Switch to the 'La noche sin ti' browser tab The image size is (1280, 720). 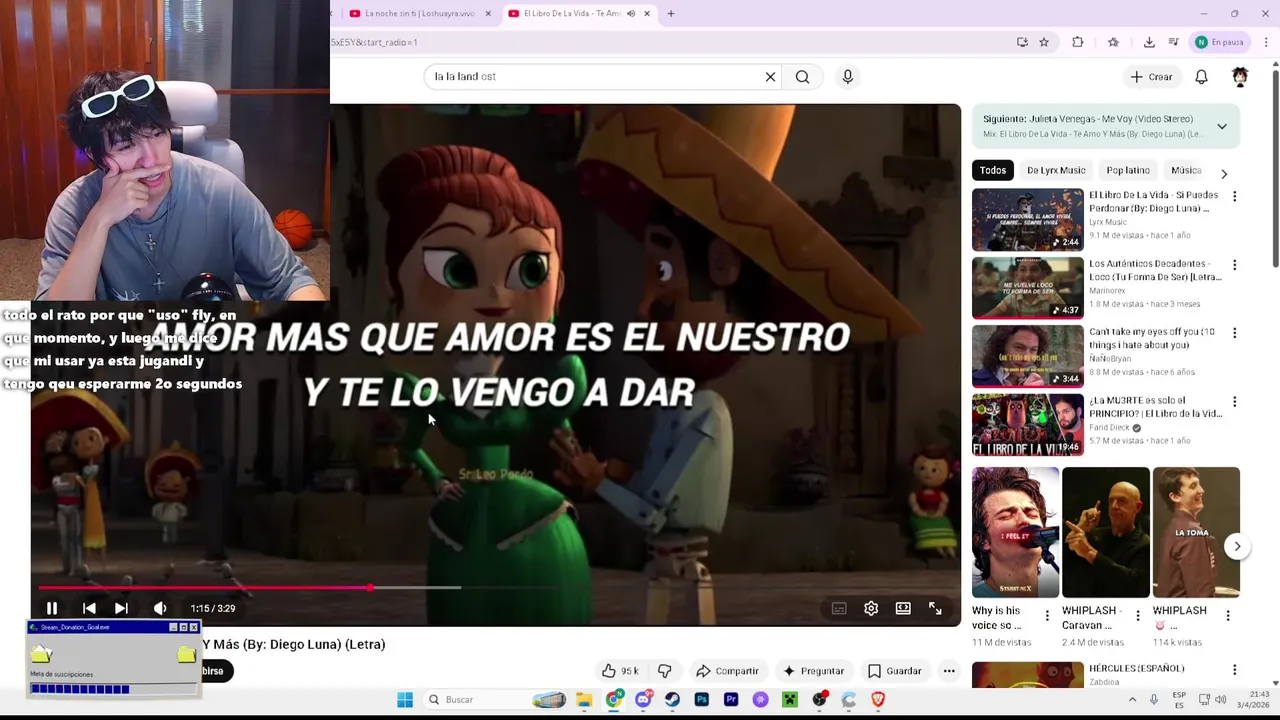[420, 14]
